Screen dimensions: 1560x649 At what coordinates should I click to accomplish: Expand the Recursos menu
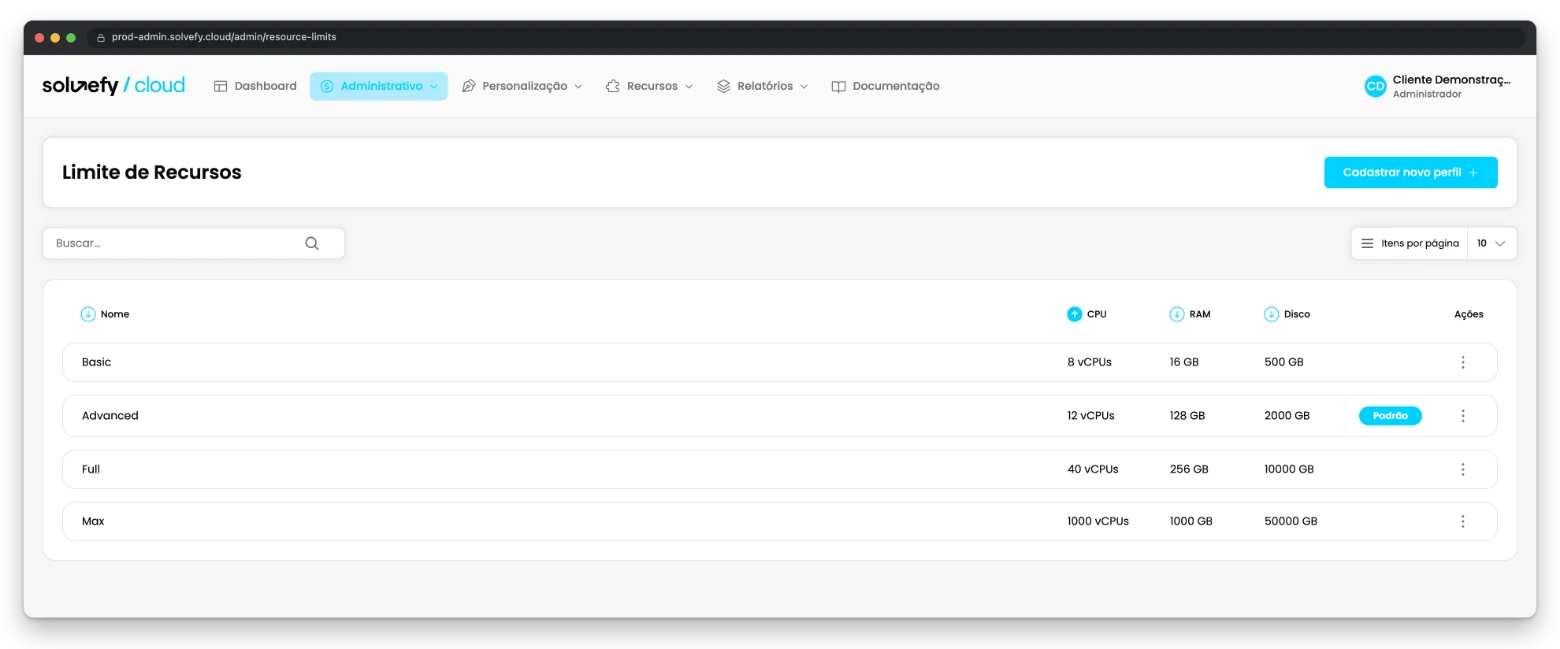(649, 86)
